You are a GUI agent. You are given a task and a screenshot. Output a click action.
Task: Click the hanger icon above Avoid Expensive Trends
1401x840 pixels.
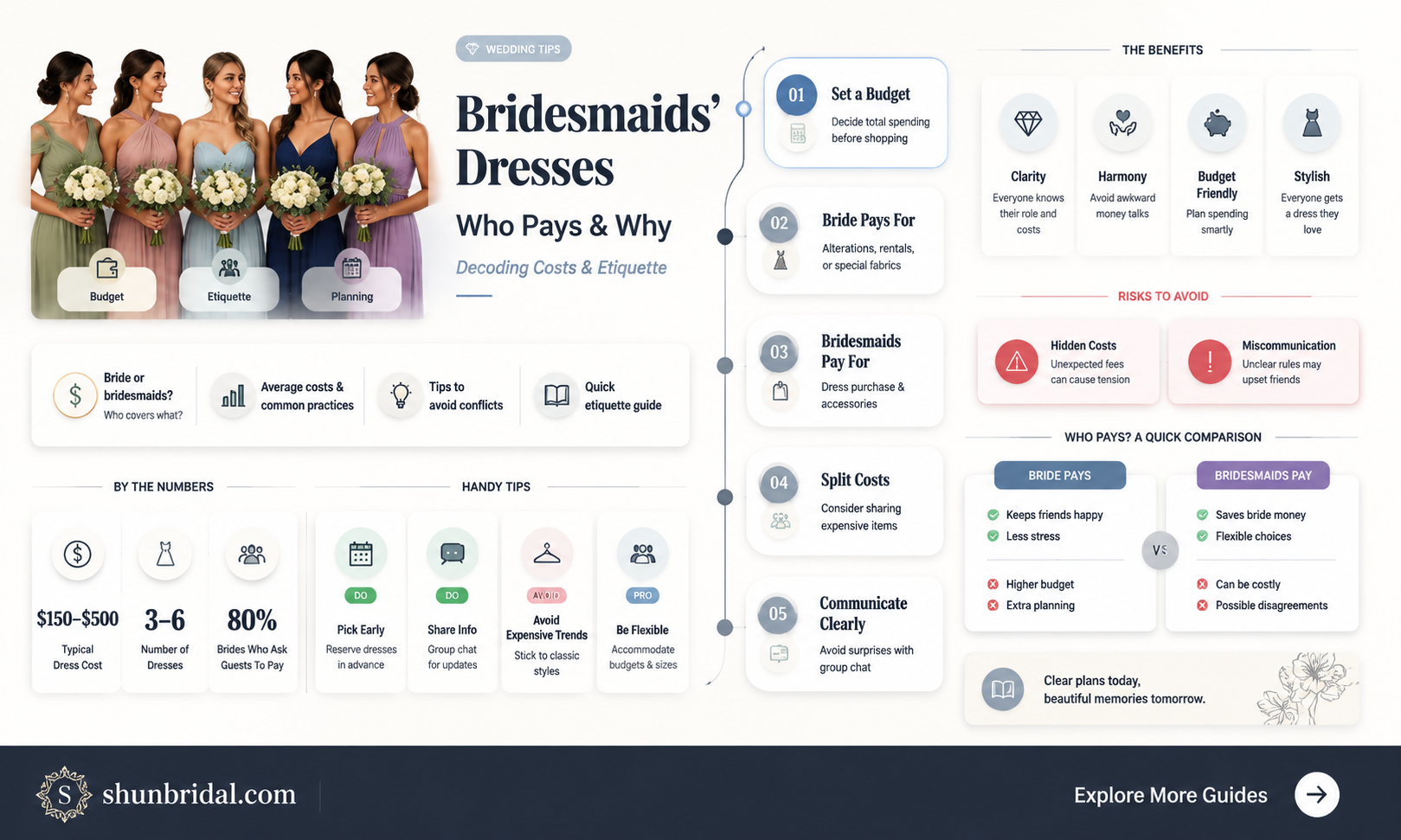[x=547, y=554]
